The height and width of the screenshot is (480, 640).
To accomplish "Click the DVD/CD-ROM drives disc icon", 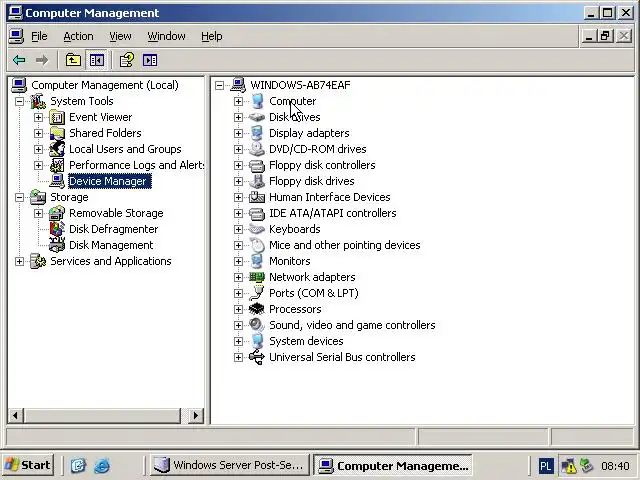I will click(x=257, y=149).
